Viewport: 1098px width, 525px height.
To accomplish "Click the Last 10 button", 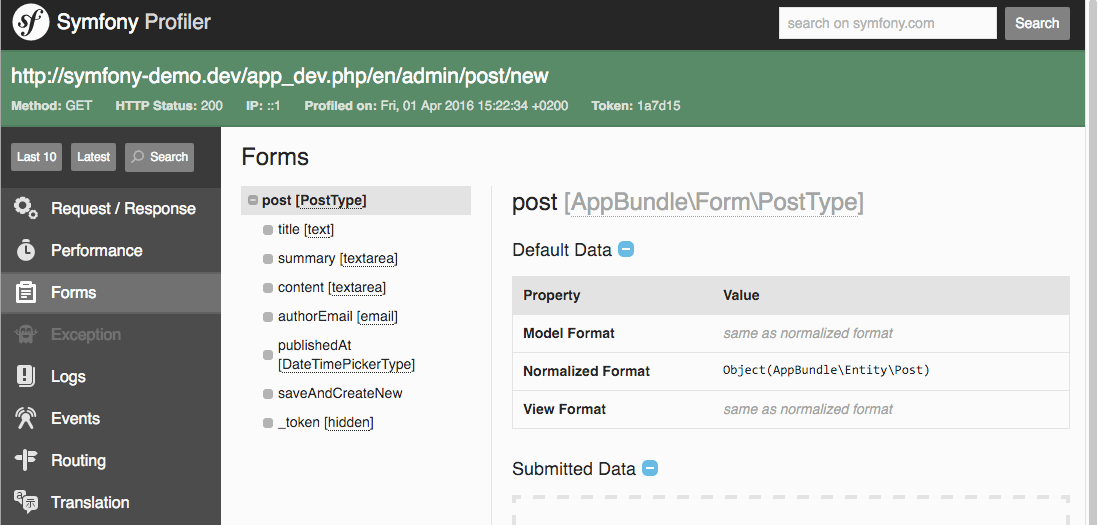I will (36, 157).
